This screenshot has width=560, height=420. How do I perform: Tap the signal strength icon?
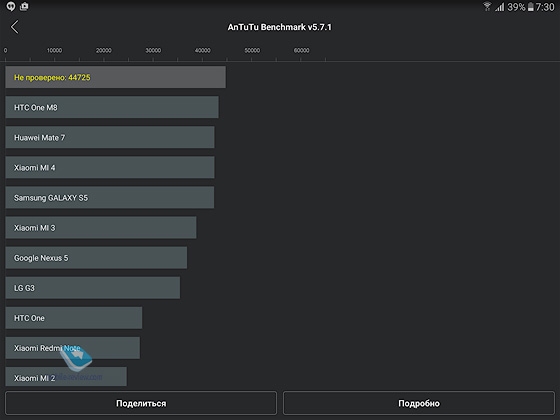pos(499,7)
